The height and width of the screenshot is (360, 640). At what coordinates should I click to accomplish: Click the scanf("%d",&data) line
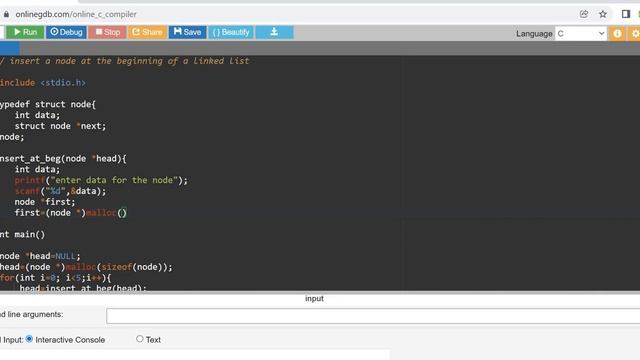60,191
